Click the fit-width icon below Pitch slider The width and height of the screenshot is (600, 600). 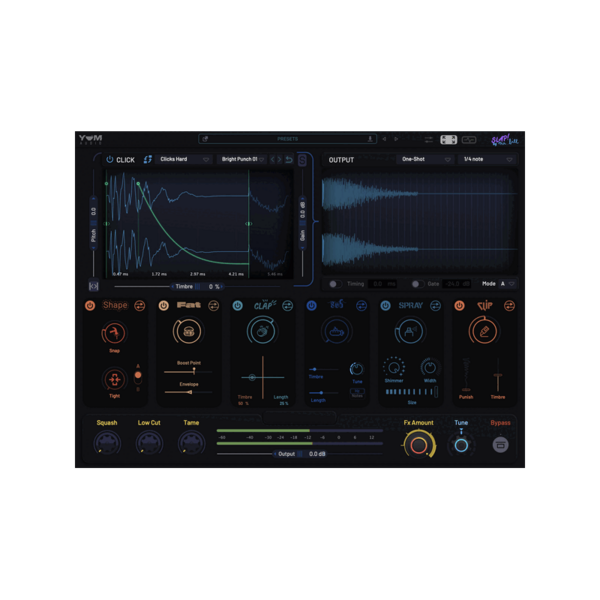[x=93, y=286]
